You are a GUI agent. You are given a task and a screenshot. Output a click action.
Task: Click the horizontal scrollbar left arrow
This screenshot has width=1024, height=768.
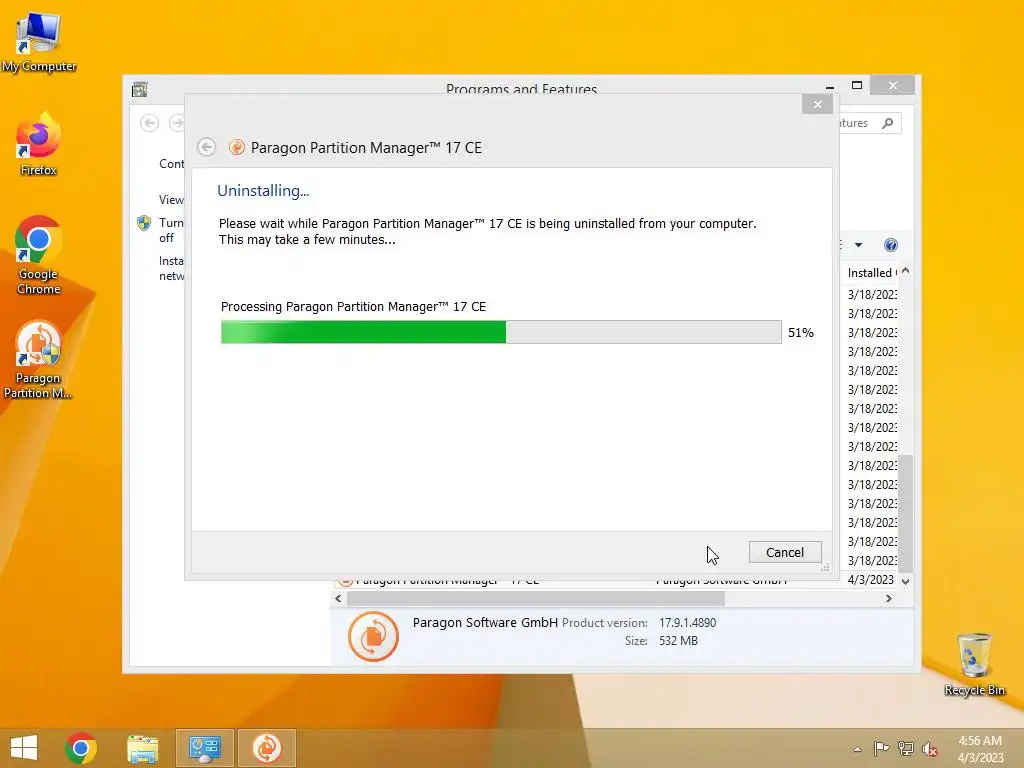[338, 598]
